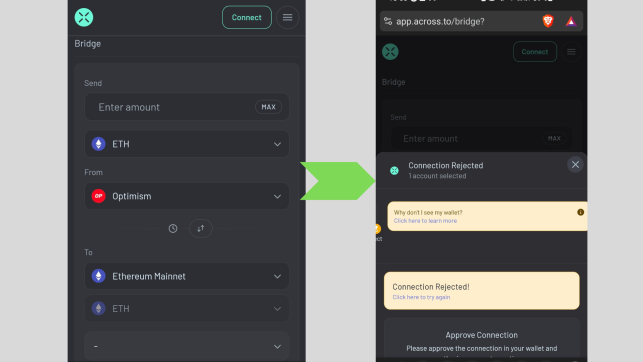The image size is (643, 362).
Task: Expand the dash summary dropdown at bottom
Action: pos(187,346)
